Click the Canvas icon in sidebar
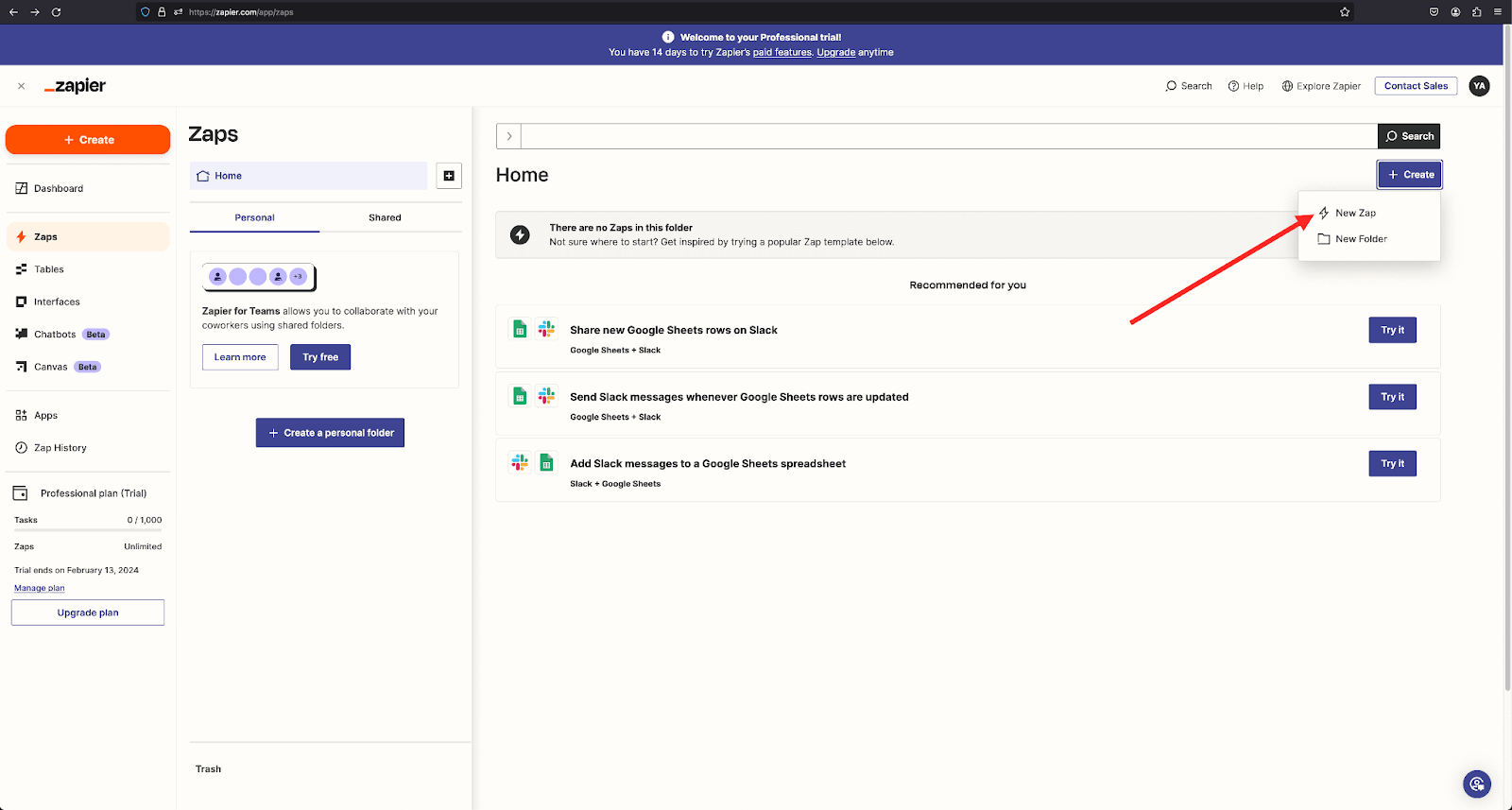This screenshot has width=1512, height=810. (21, 367)
